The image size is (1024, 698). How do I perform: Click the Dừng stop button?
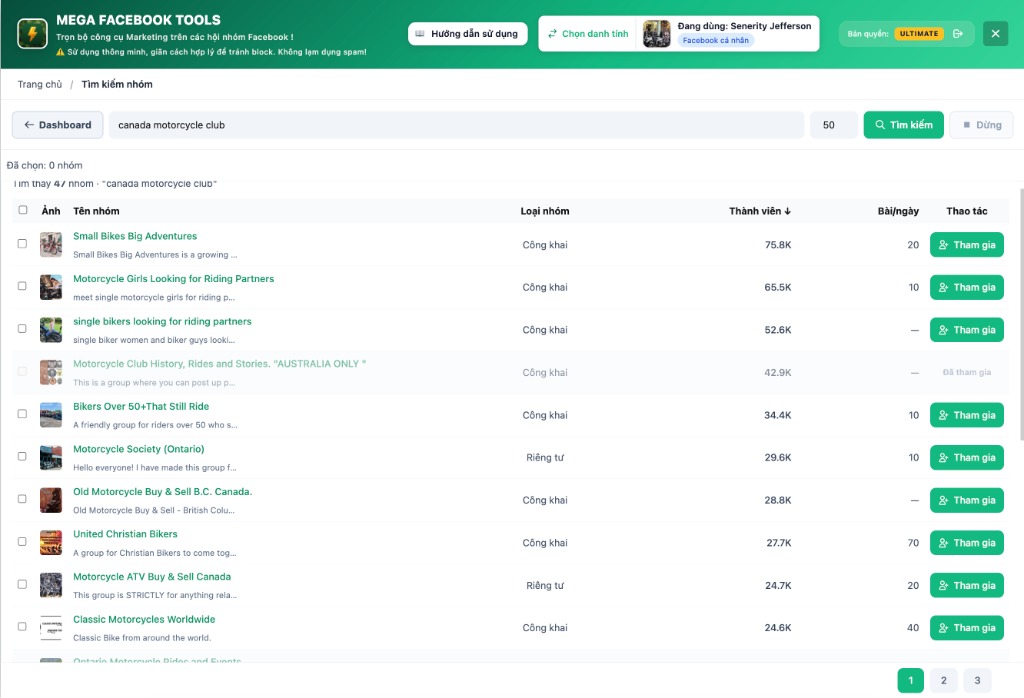tap(982, 125)
